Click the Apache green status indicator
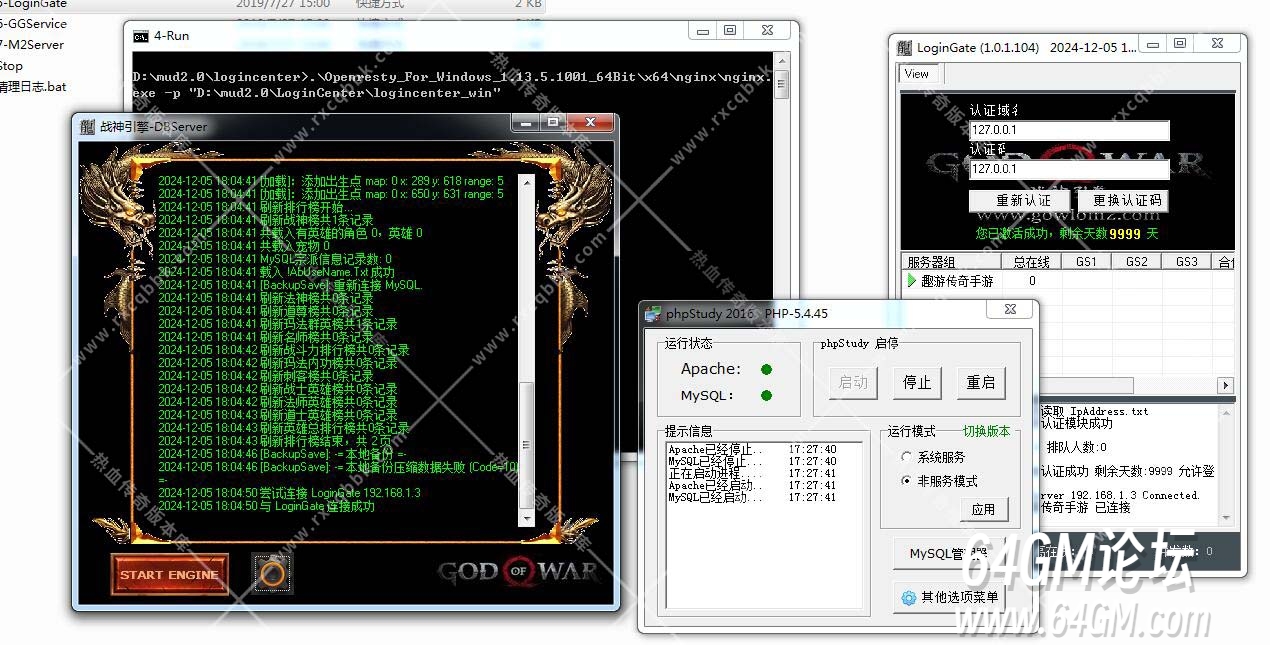The image size is (1270, 645). click(x=766, y=369)
